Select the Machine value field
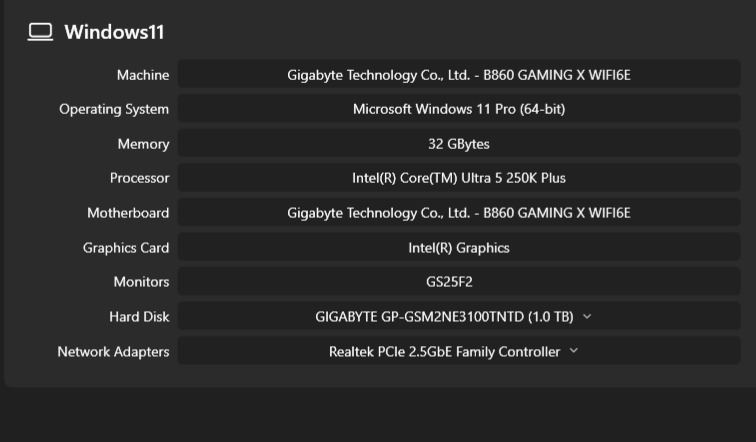 pos(459,75)
